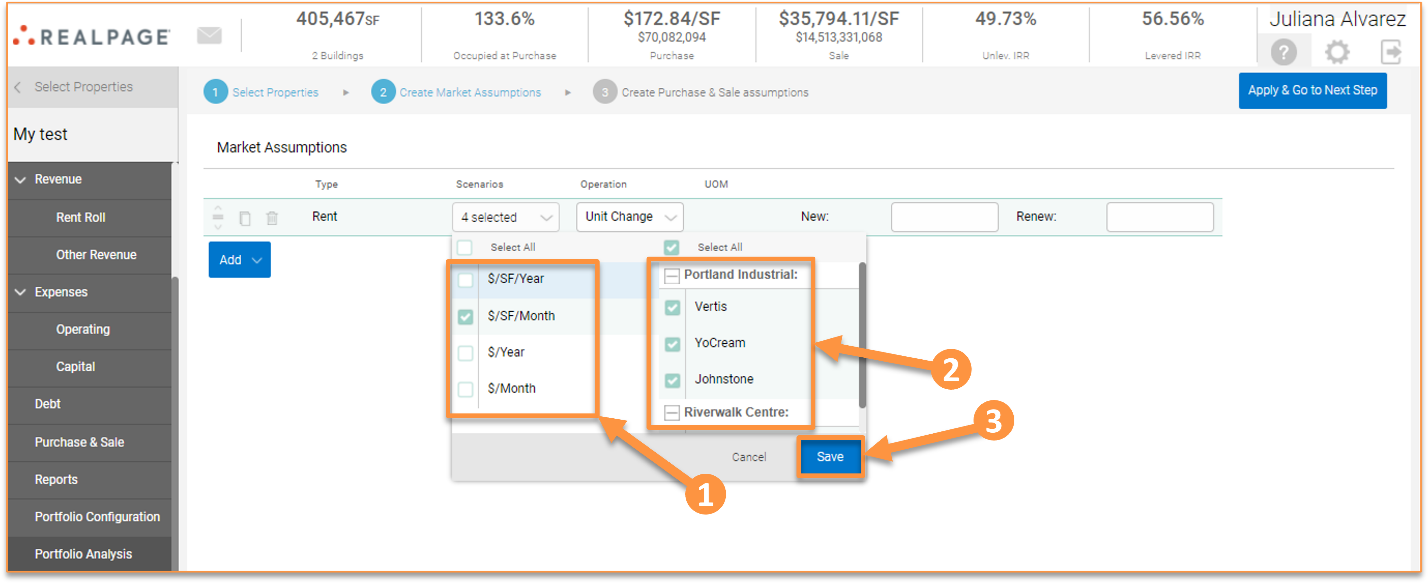This screenshot has width=1428, height=583.
Task: Duplicate the Rent assumption row
Action: (245, 218)
